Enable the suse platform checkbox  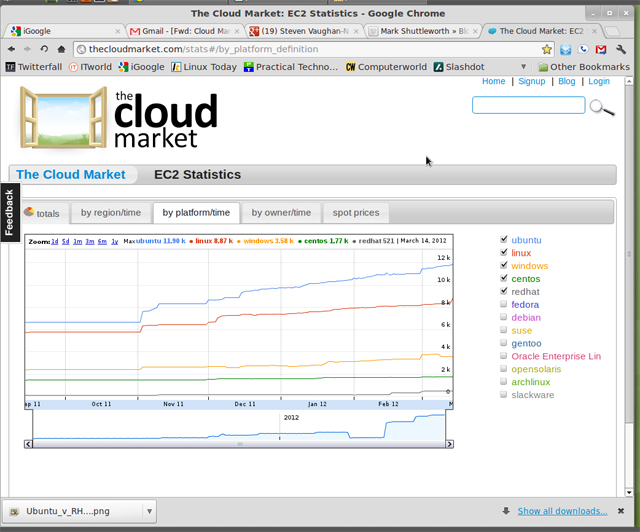pos(504,330)
